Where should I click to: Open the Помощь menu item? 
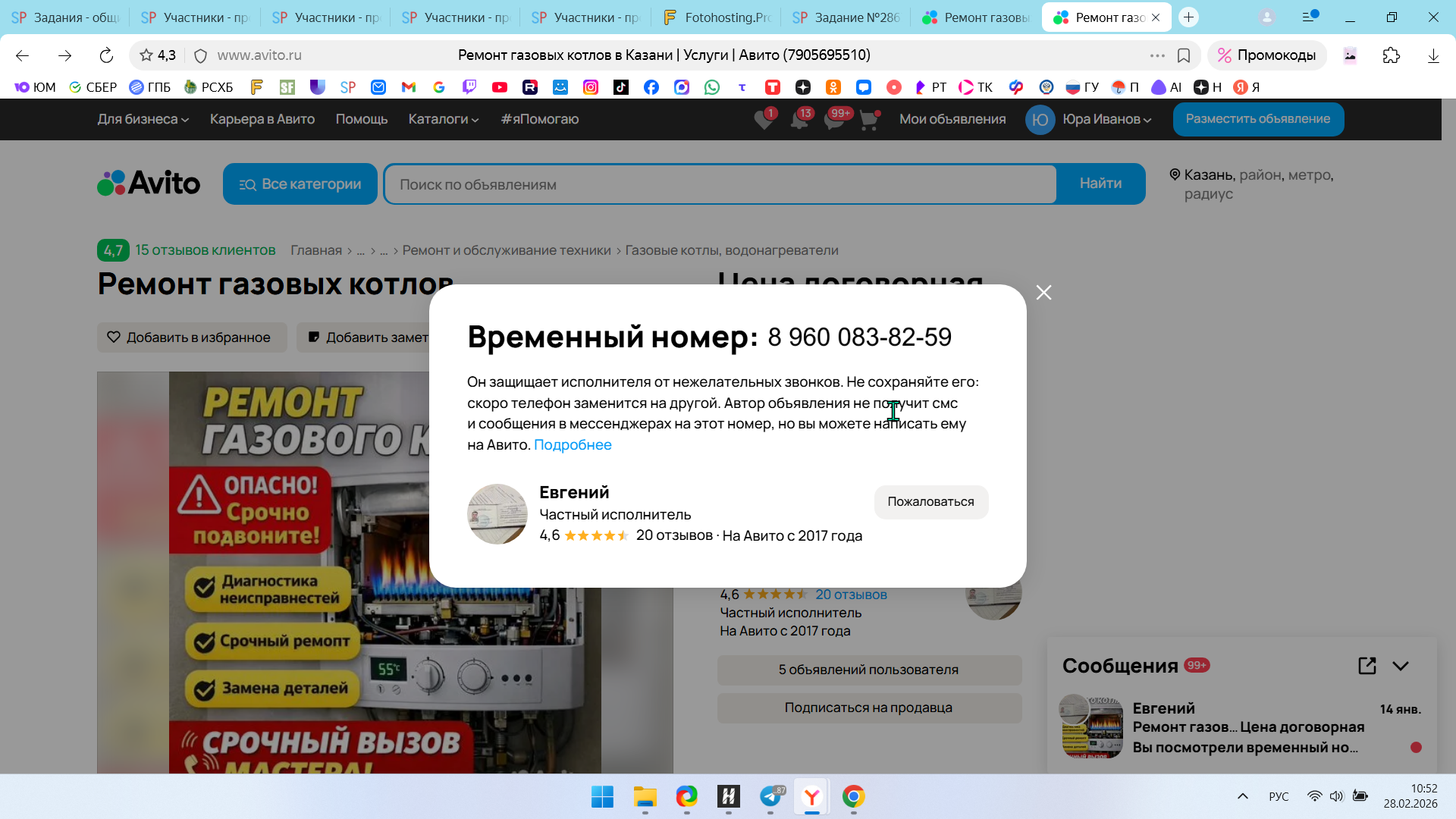tap(361, 119)
